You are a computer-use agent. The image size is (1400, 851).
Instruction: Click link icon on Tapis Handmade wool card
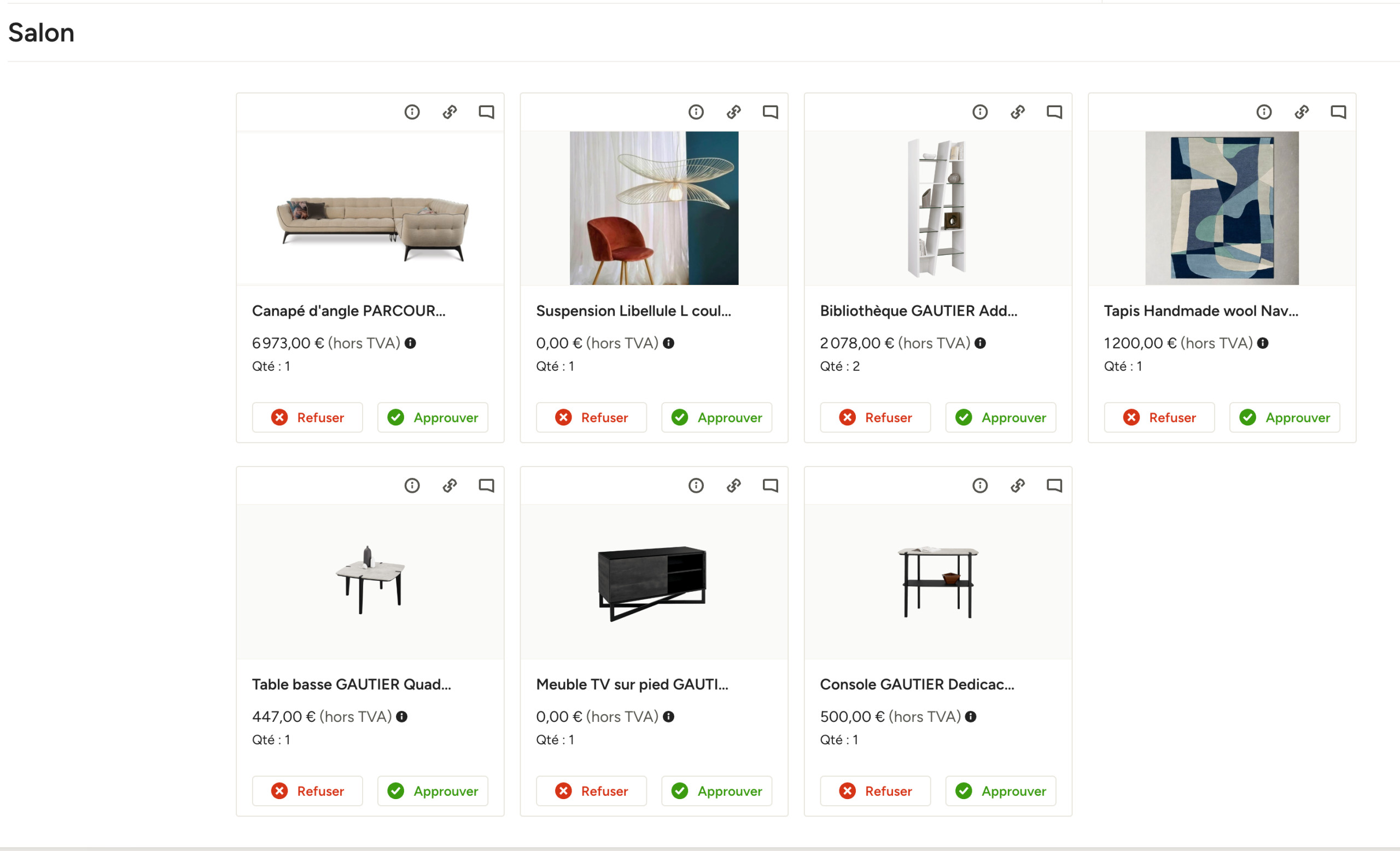(1302, 112)
